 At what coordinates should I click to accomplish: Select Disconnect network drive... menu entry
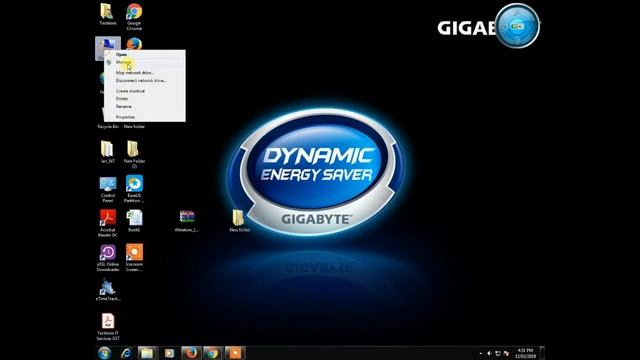pyautogui.click(x=144, y=81)
